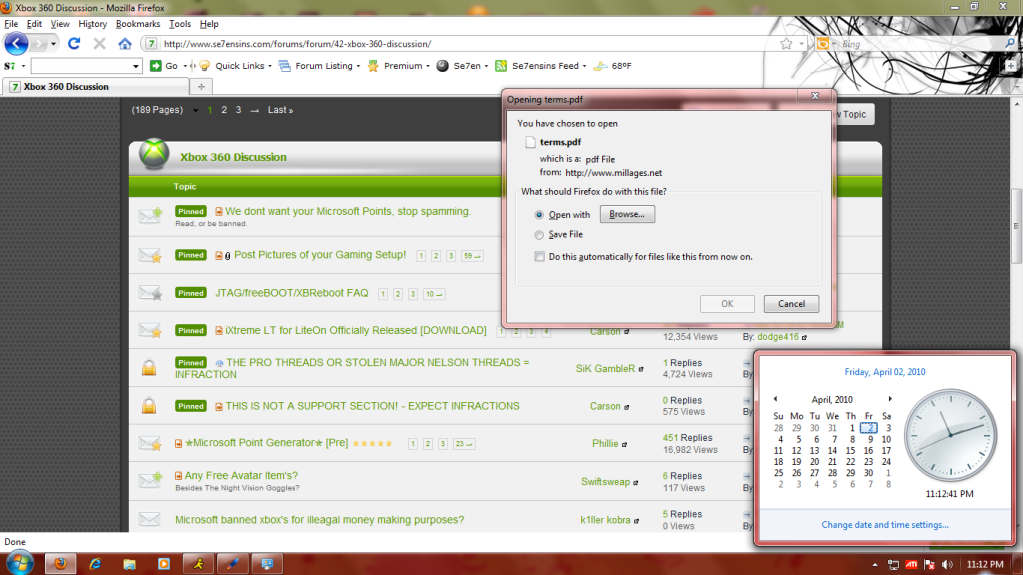The width and height of the screenshot is (1023, 575).
Task: Go to next month in calendar
Action: point(890,399)
